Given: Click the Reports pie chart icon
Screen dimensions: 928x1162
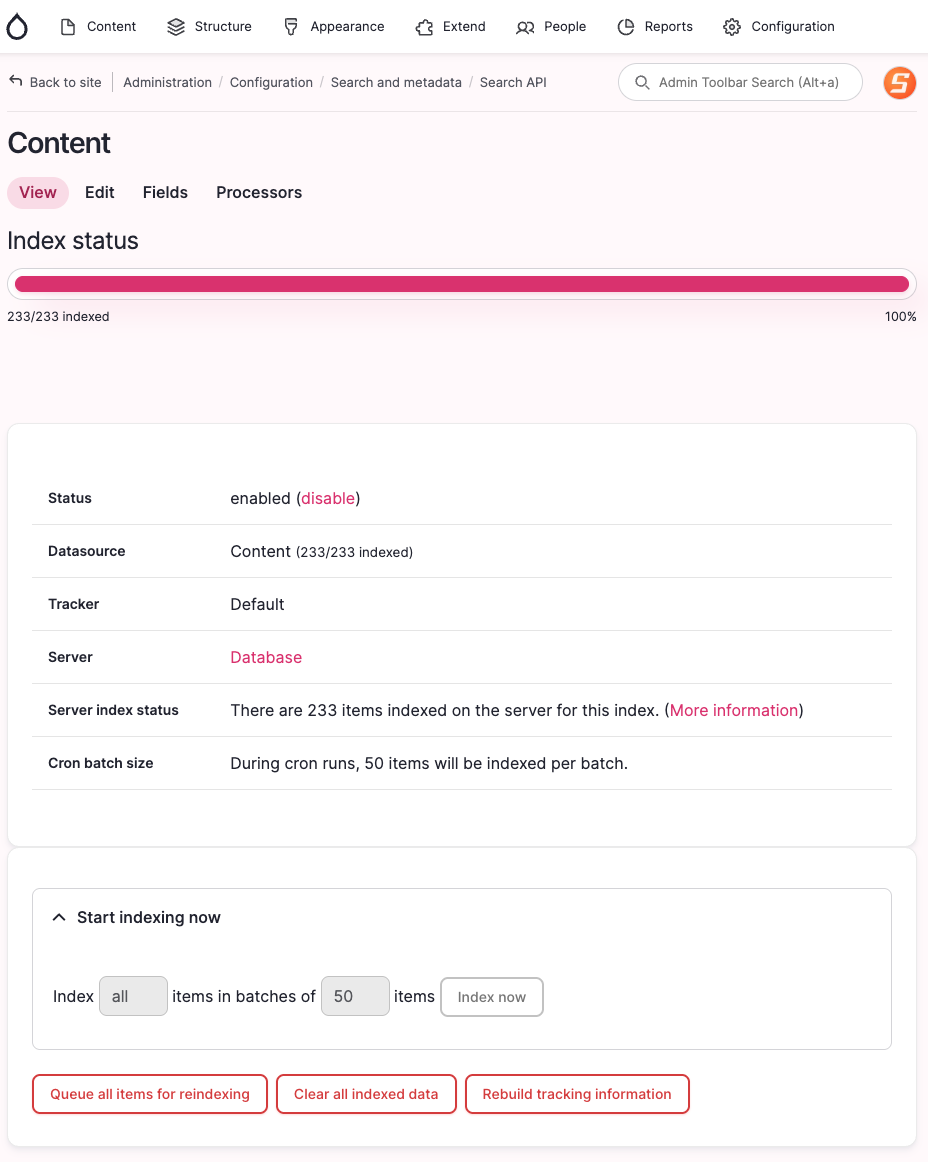Looking at the screenshot, I should click(626, 27).
